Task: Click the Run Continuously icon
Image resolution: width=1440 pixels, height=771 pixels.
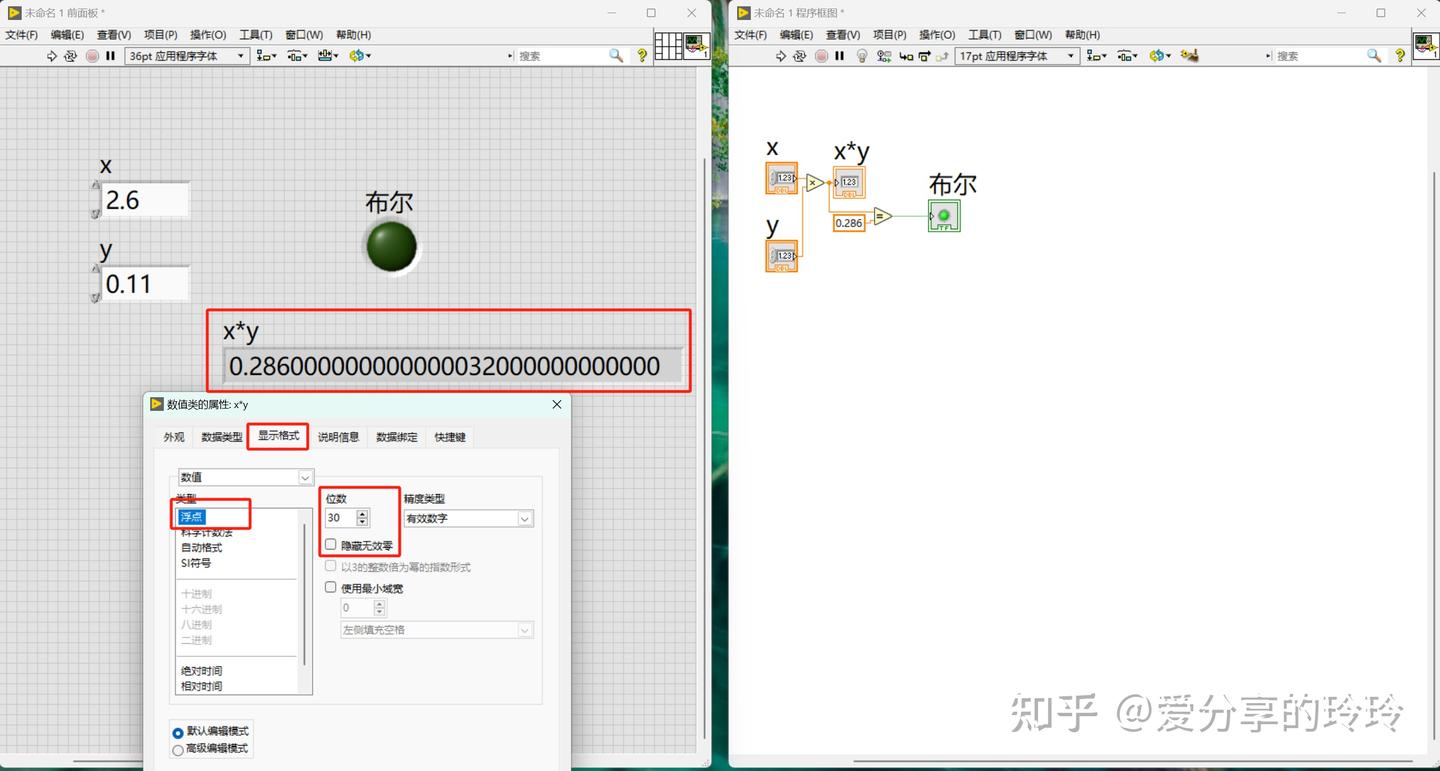Action: click(x=69, y=55)
